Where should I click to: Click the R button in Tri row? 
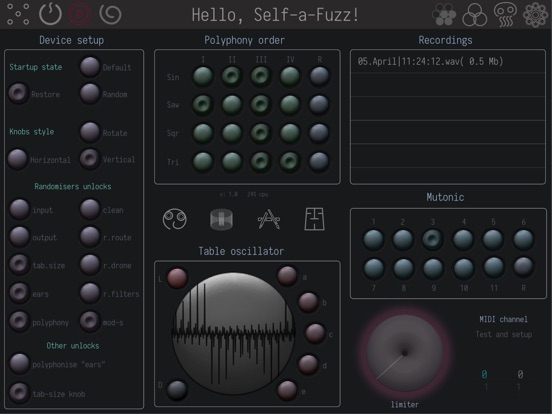tap(319, 162)
